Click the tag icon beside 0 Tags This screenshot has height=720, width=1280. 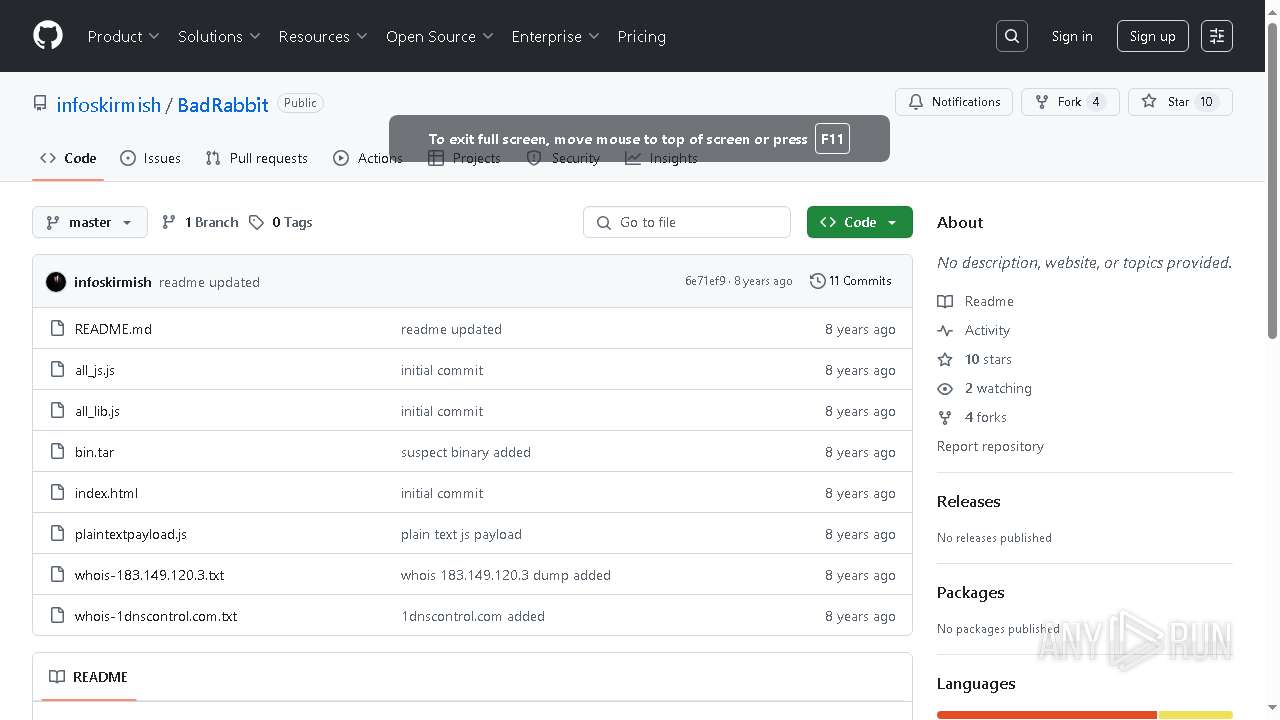pyautogui.click(x=257, y=222)
